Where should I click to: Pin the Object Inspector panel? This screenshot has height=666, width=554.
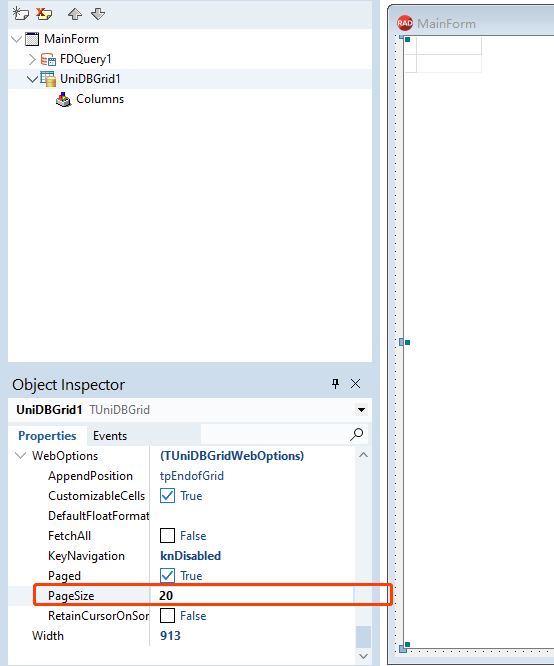pos(335,384)
